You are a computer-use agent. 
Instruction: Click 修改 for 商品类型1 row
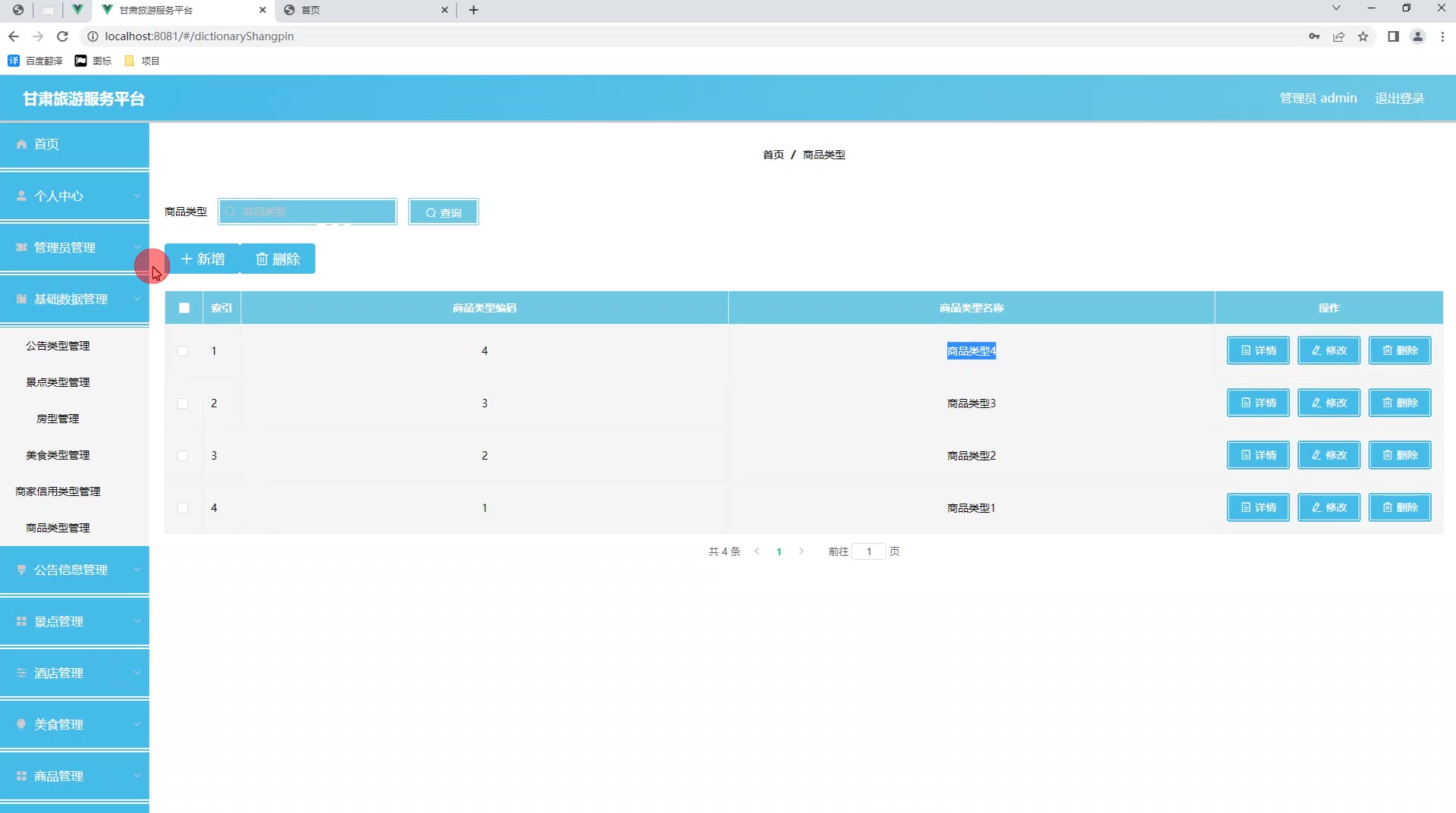point(1329,507)
